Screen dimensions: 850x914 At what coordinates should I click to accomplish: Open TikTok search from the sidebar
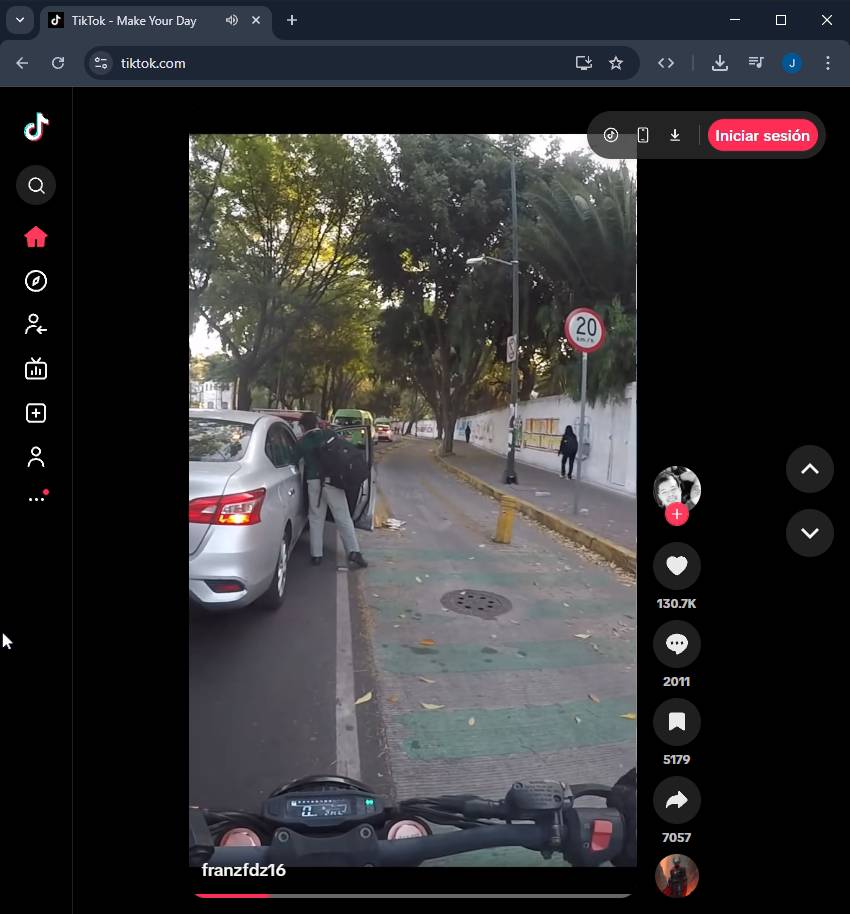[36, 185]
